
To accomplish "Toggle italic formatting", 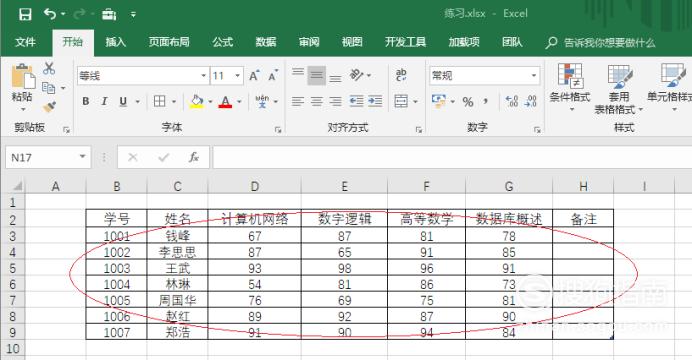I will 105,101.
